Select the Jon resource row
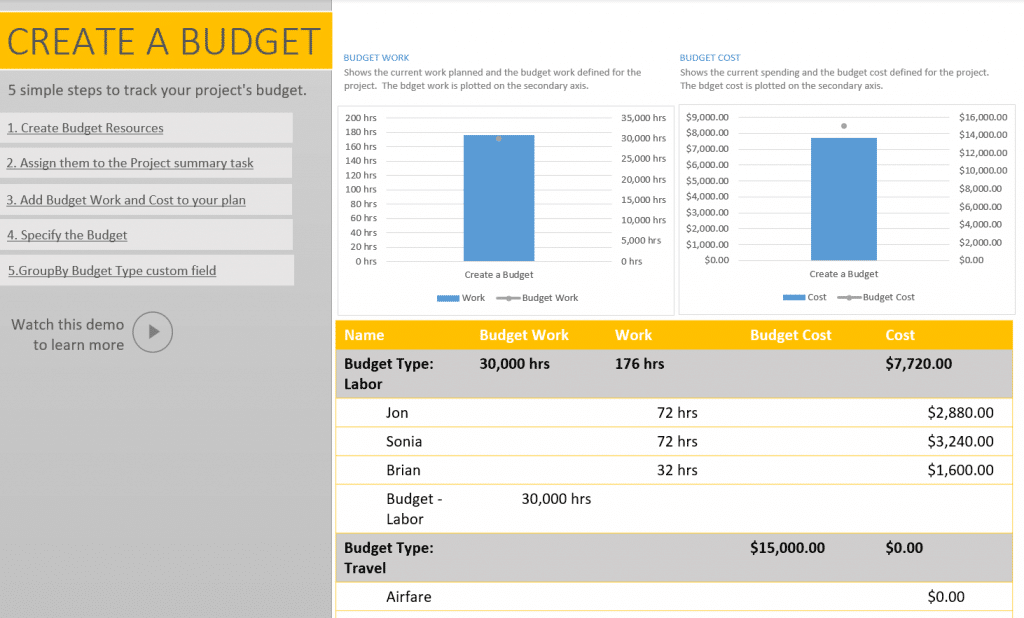1024x618 pixels. pyautogui.click(x=397, y=412)
